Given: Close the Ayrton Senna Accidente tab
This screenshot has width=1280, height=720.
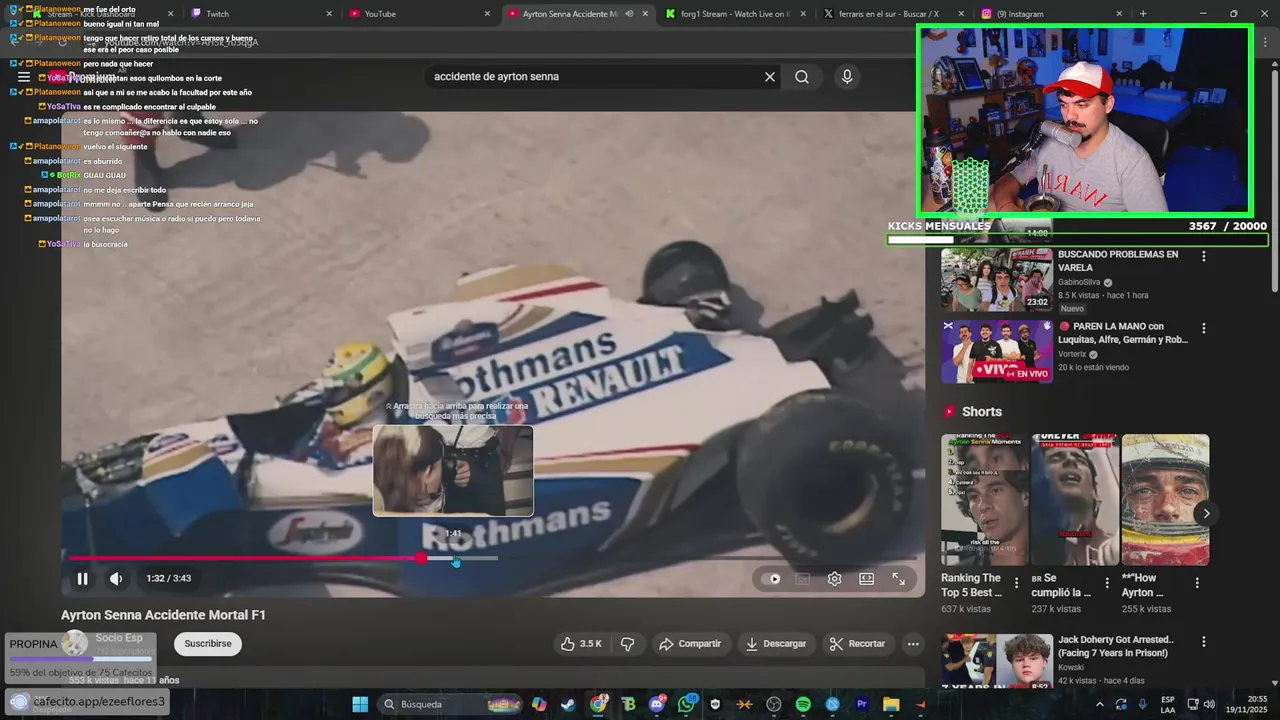Looking at the screenshot, I should 645,14.
